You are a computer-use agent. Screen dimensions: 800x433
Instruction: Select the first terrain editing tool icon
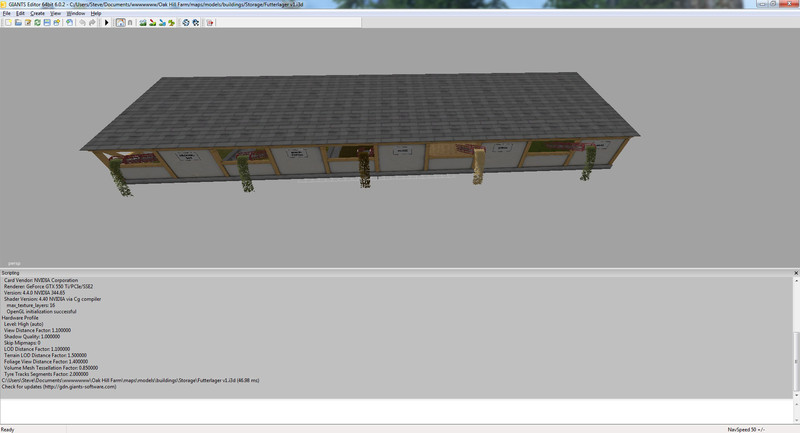pyautogui.click(x=143, y=22)
